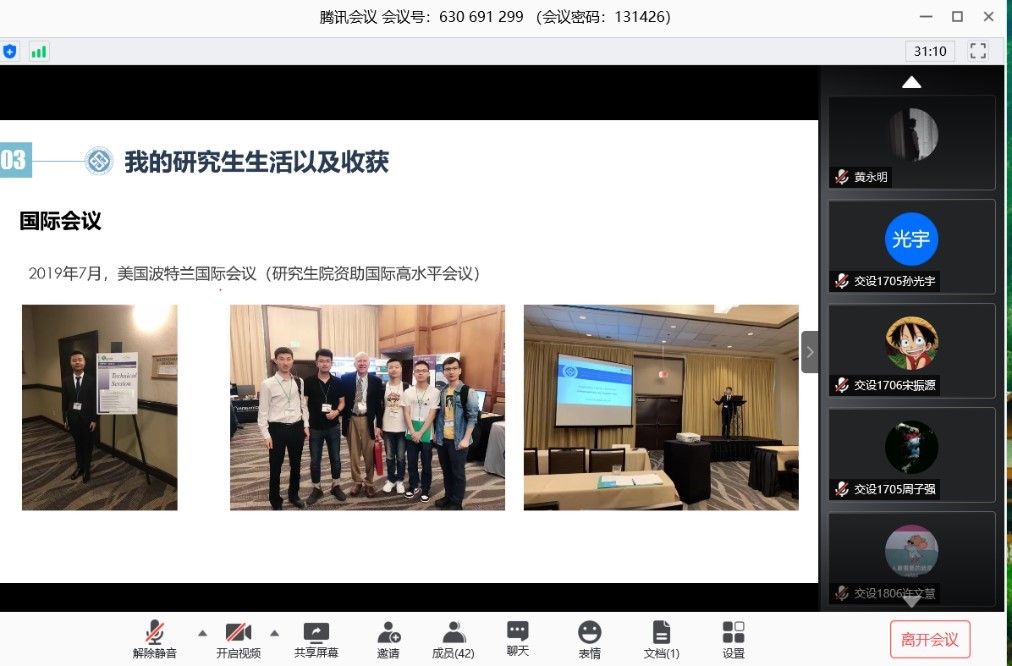Image resolution: width=1012 pixels, height=666 pixels.
Task: Check the green network signal icon
Action: (39, 51)
